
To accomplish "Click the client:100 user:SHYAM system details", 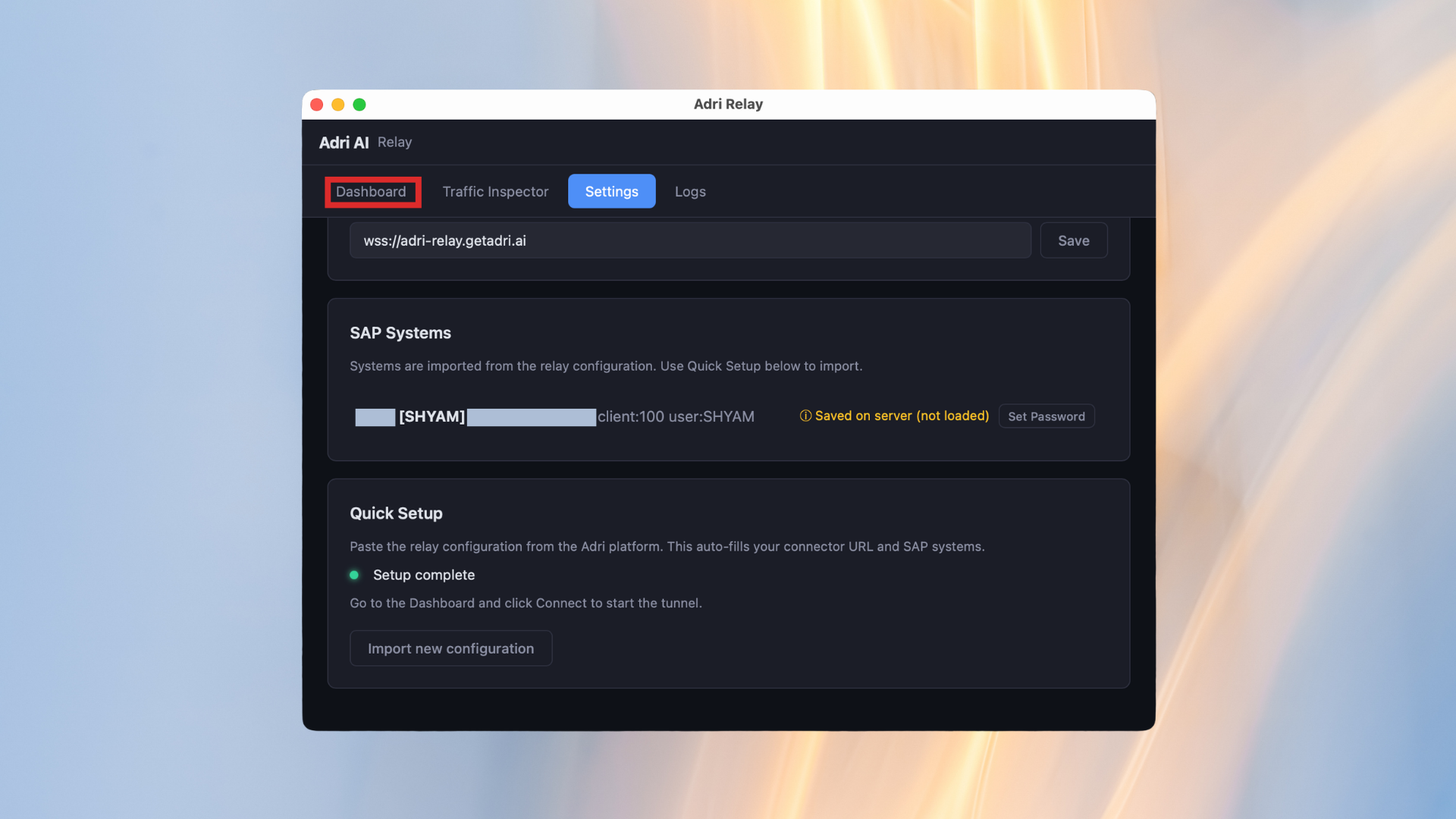I will coord(676,416).
